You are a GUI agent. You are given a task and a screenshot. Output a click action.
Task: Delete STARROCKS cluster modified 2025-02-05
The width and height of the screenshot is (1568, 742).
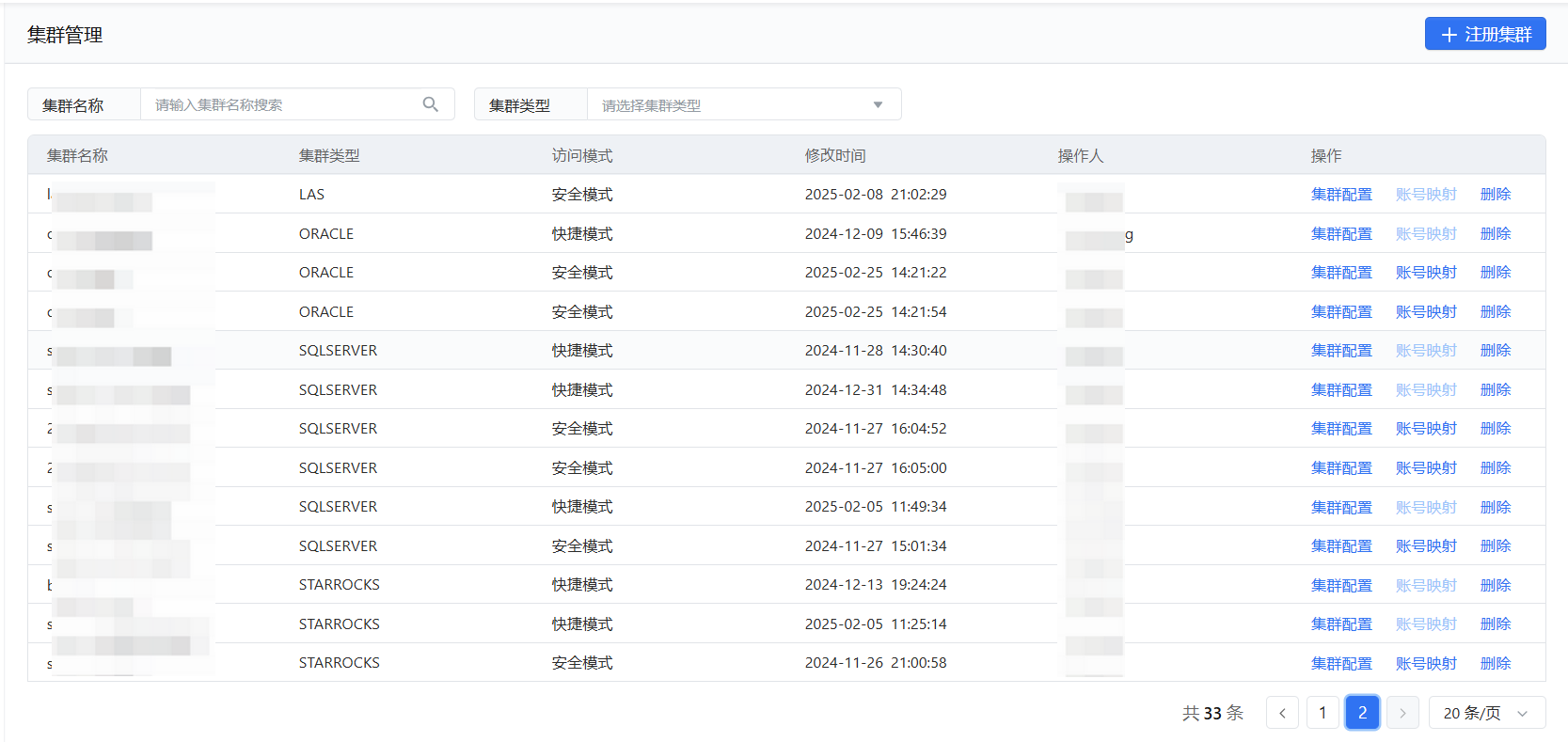1495,624
